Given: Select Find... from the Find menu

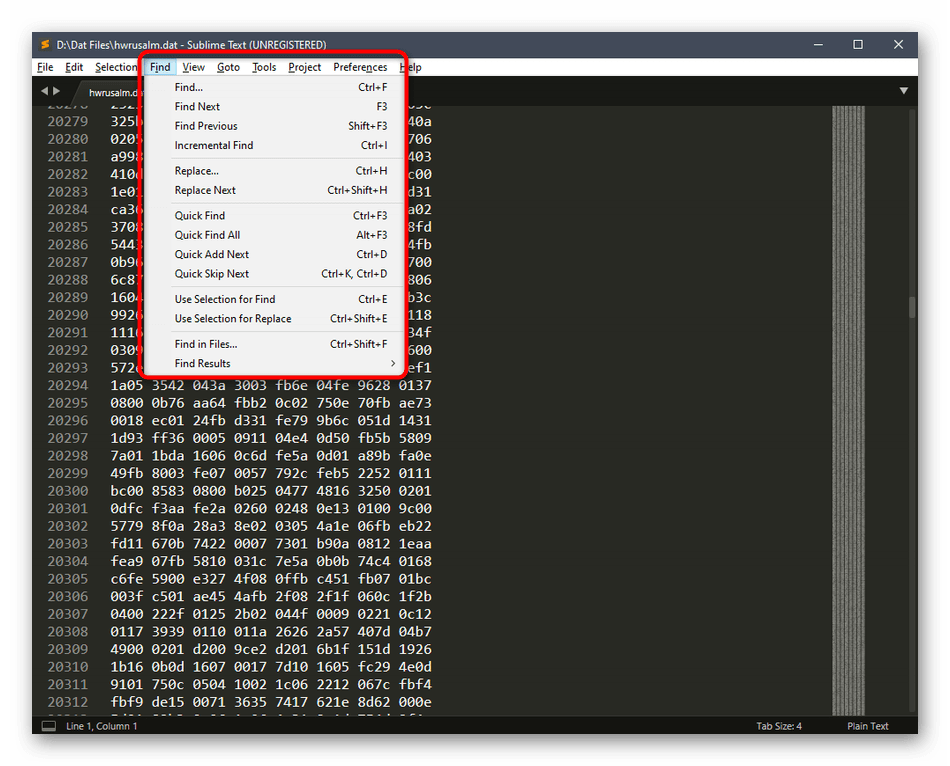Looking at the screenshot, I should click(x=189, y=88).
